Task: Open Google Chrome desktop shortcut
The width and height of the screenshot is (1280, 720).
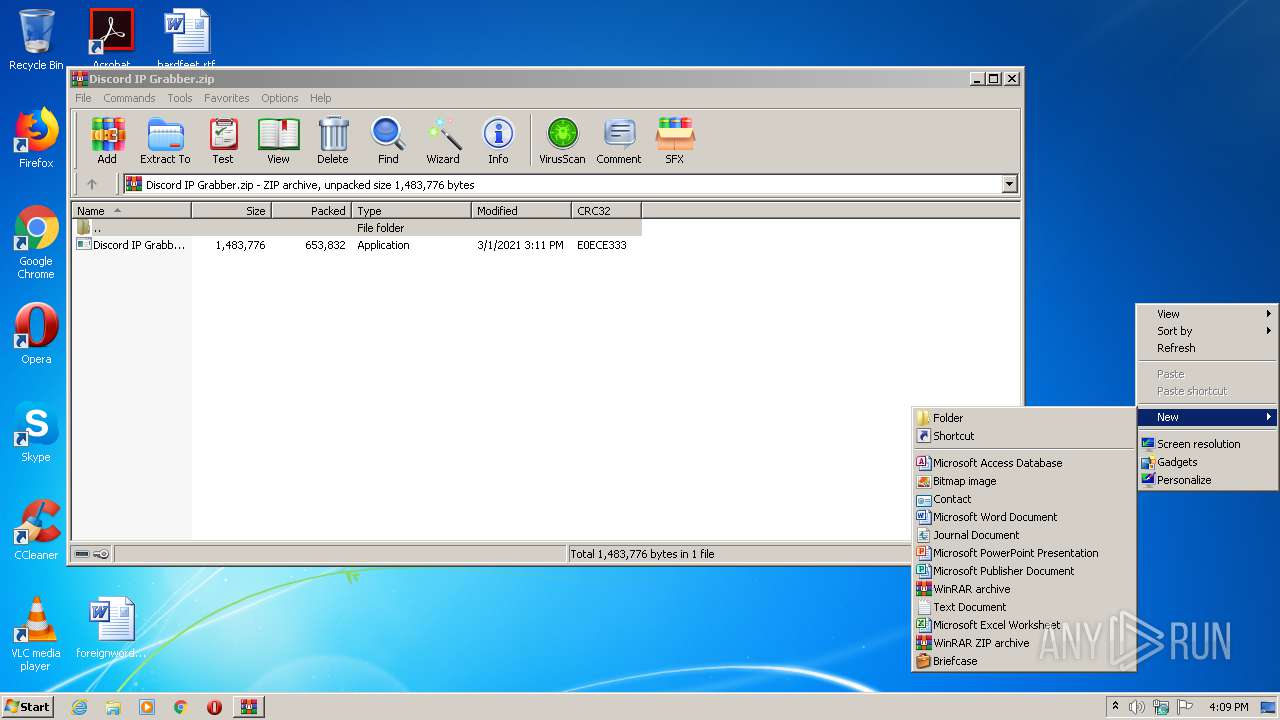Action: coord(36,242)
